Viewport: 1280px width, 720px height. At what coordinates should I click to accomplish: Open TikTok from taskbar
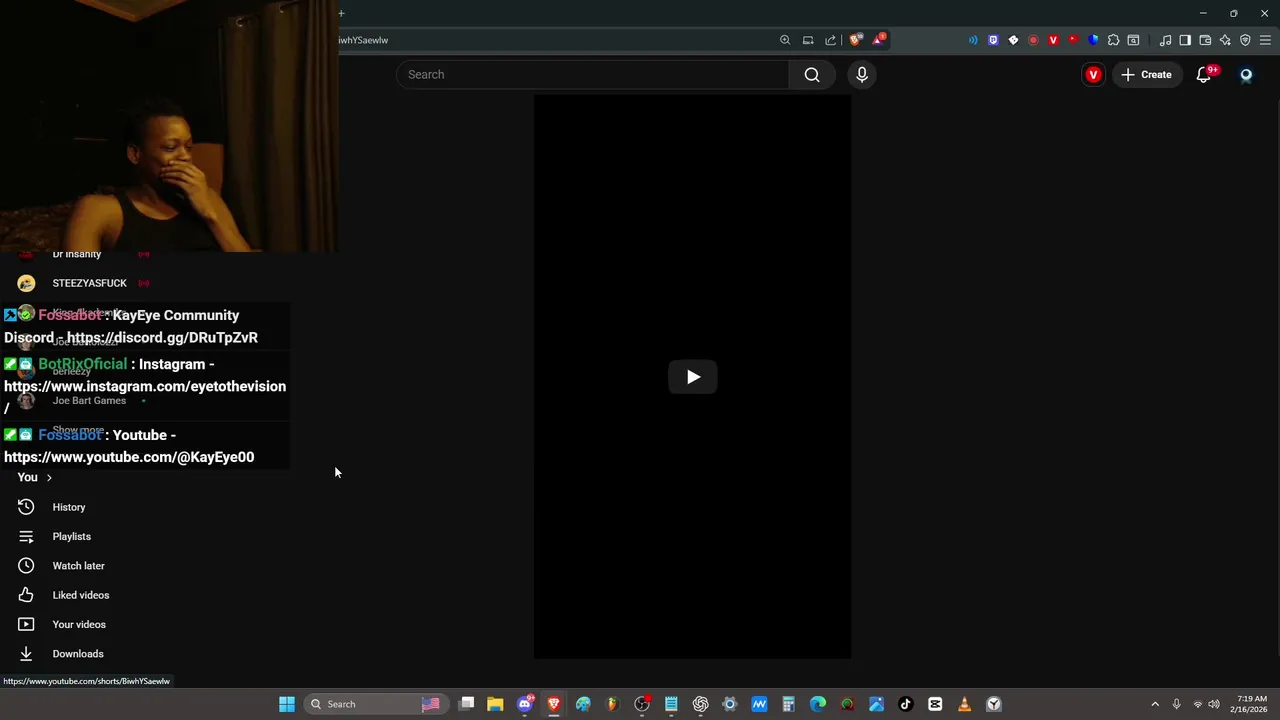point(906,704)
